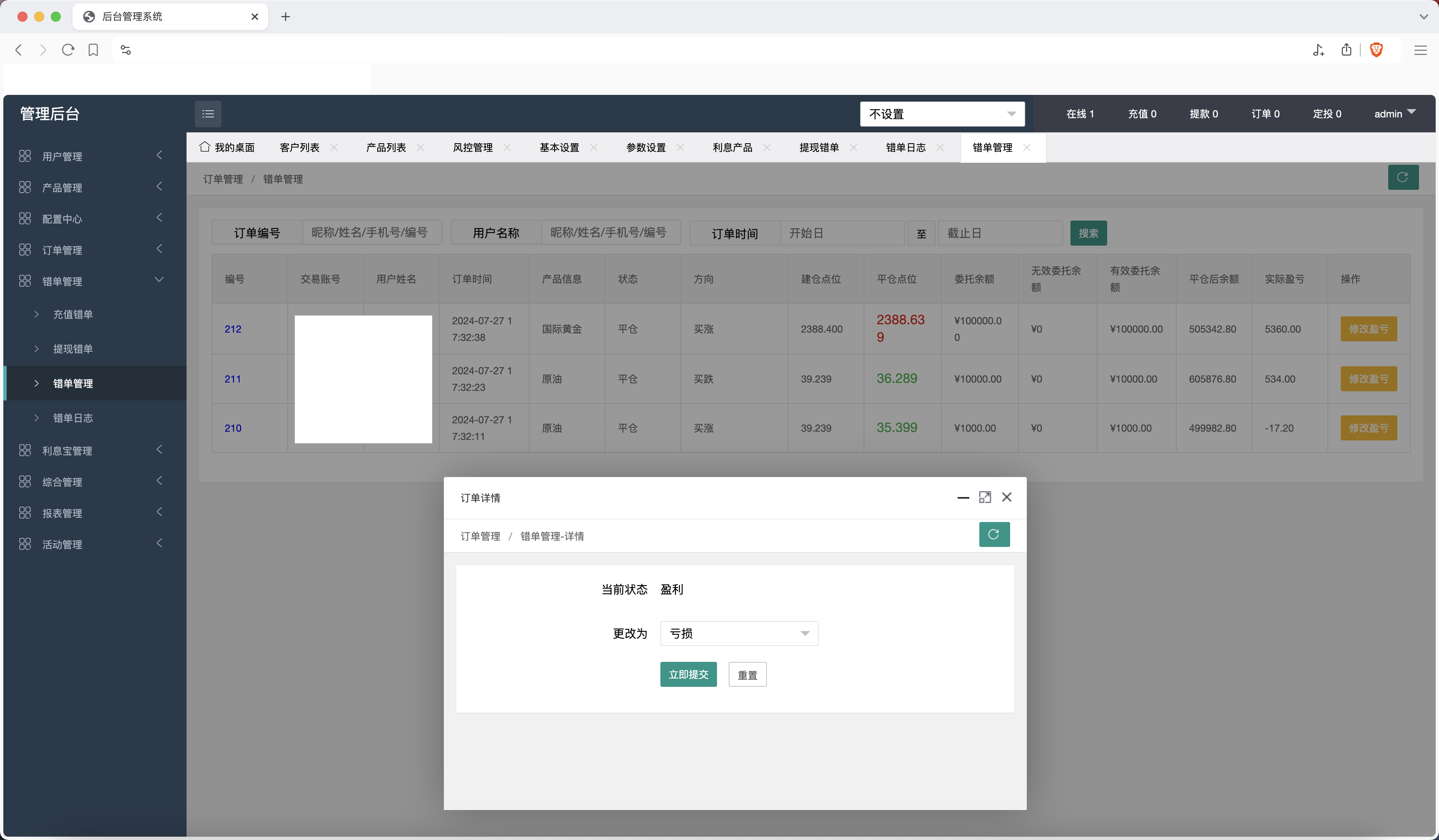The width and height of the screenshot is (1439, 840).
Task: Open order number 210 link
Action: pos(233,428)
